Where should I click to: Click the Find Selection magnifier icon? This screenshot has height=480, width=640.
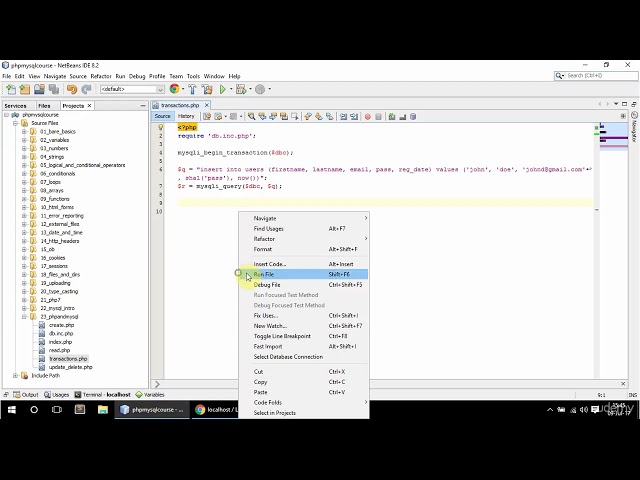point(251,117)
